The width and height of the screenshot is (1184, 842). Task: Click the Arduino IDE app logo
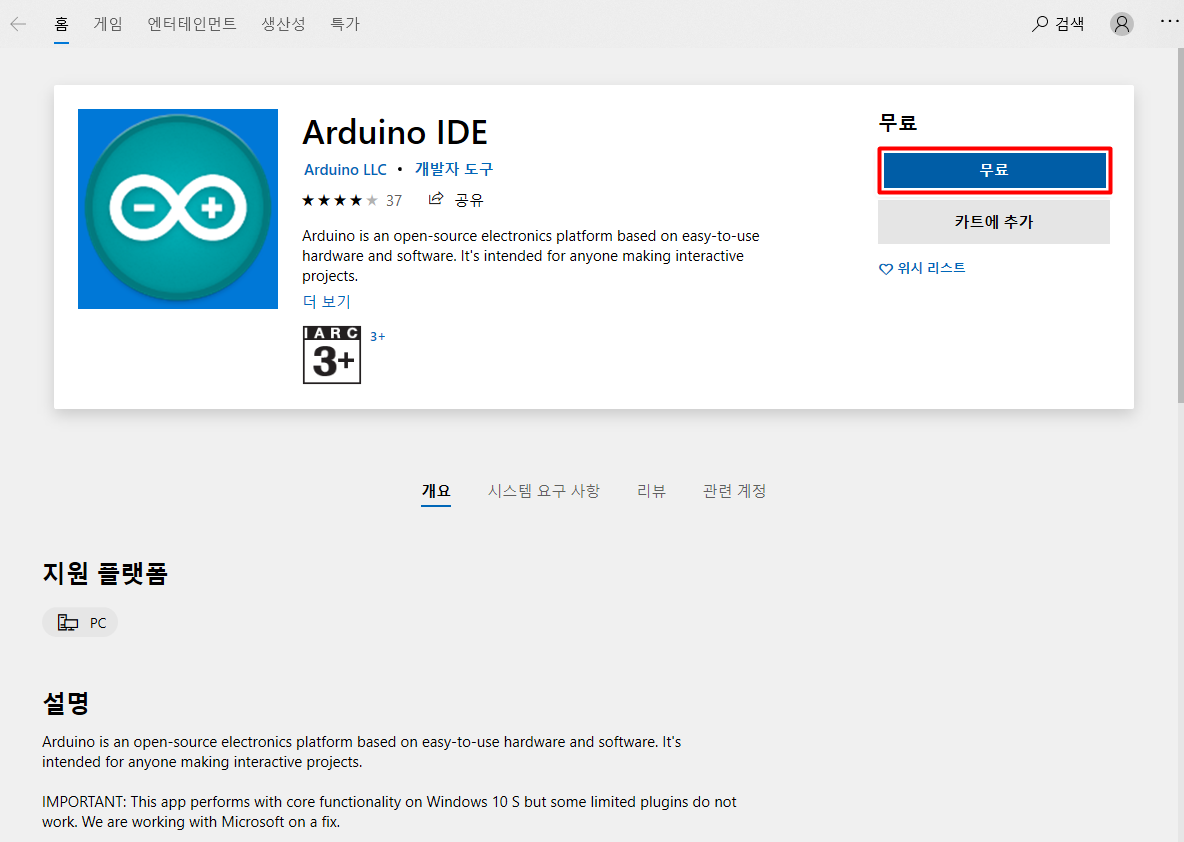click(x=177, y=208)
